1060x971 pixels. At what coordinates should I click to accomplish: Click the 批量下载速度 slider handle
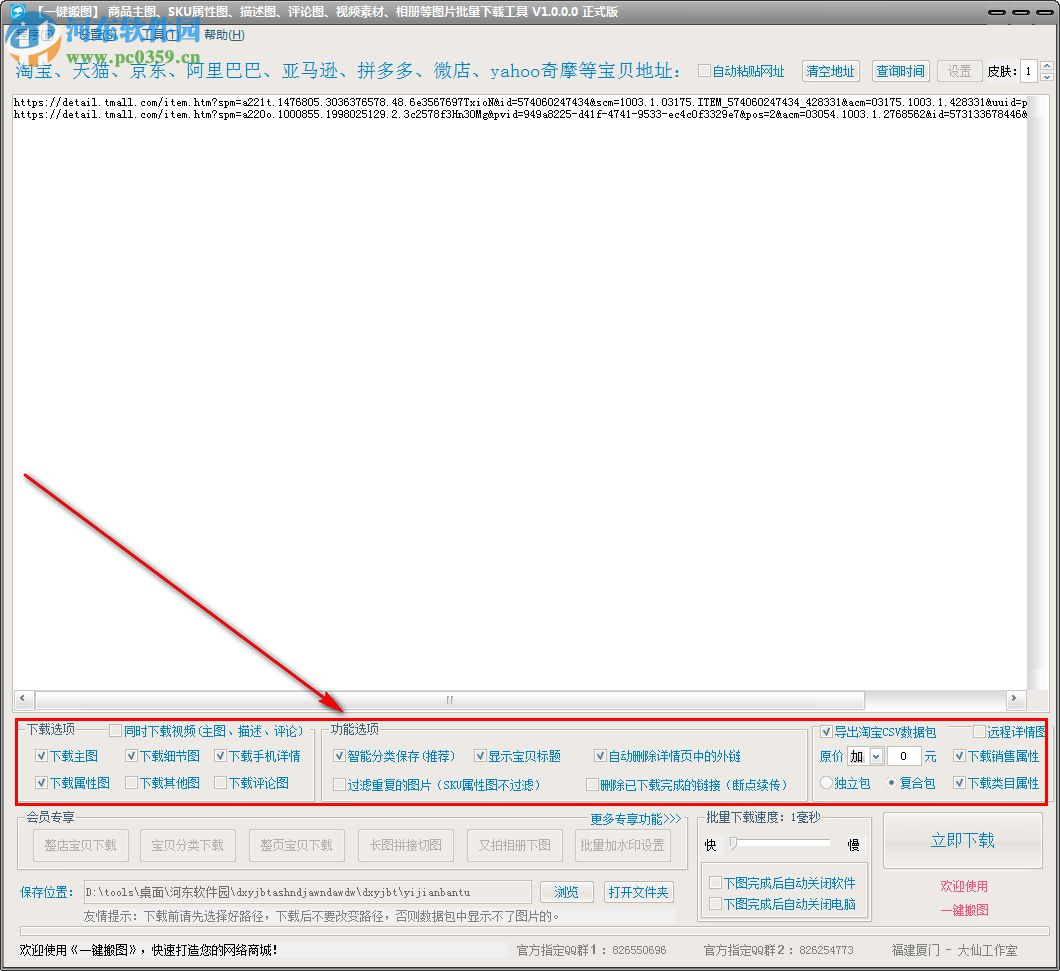[733, 843]
